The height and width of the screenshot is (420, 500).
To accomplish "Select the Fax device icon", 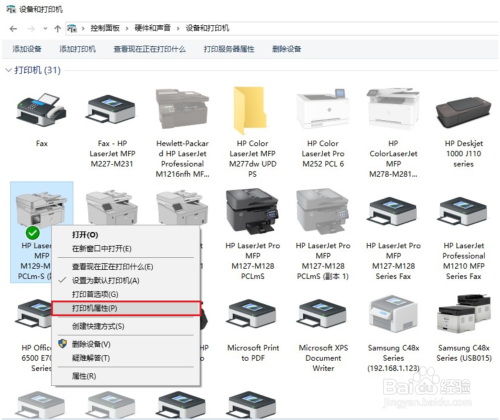I will point(42,110).
